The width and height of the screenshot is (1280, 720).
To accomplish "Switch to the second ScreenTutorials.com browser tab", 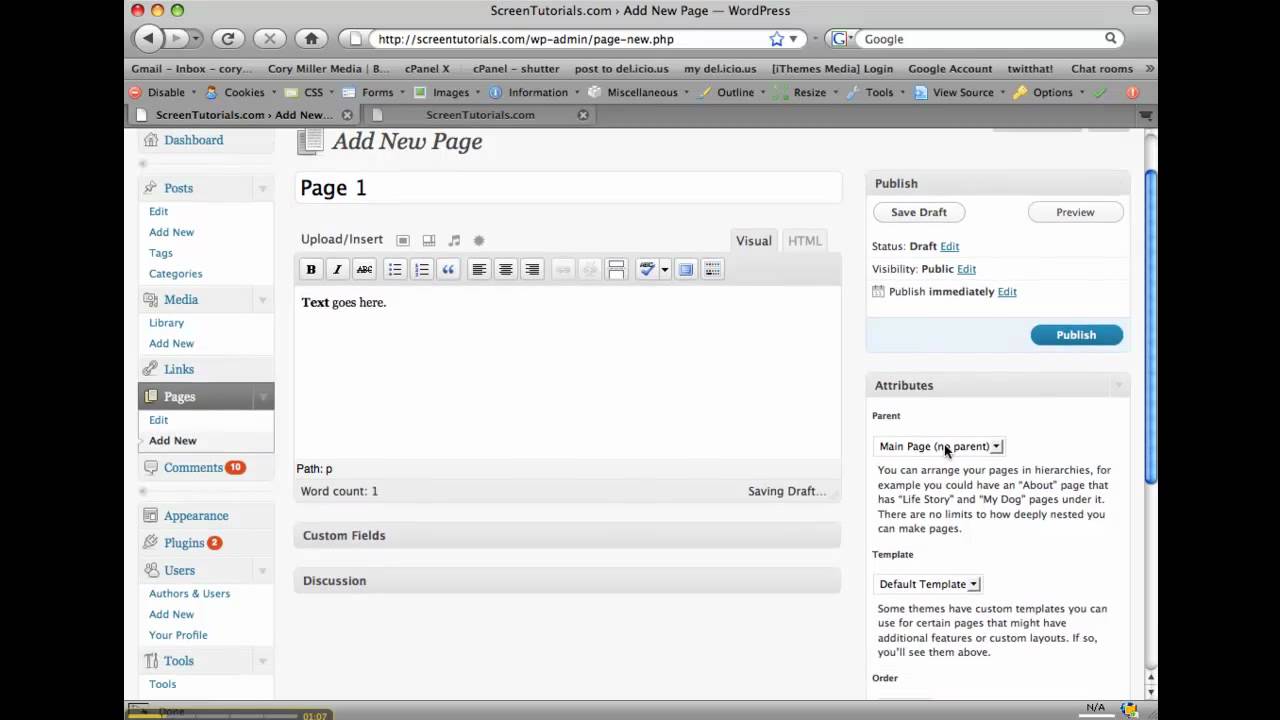I will (480, 115).
